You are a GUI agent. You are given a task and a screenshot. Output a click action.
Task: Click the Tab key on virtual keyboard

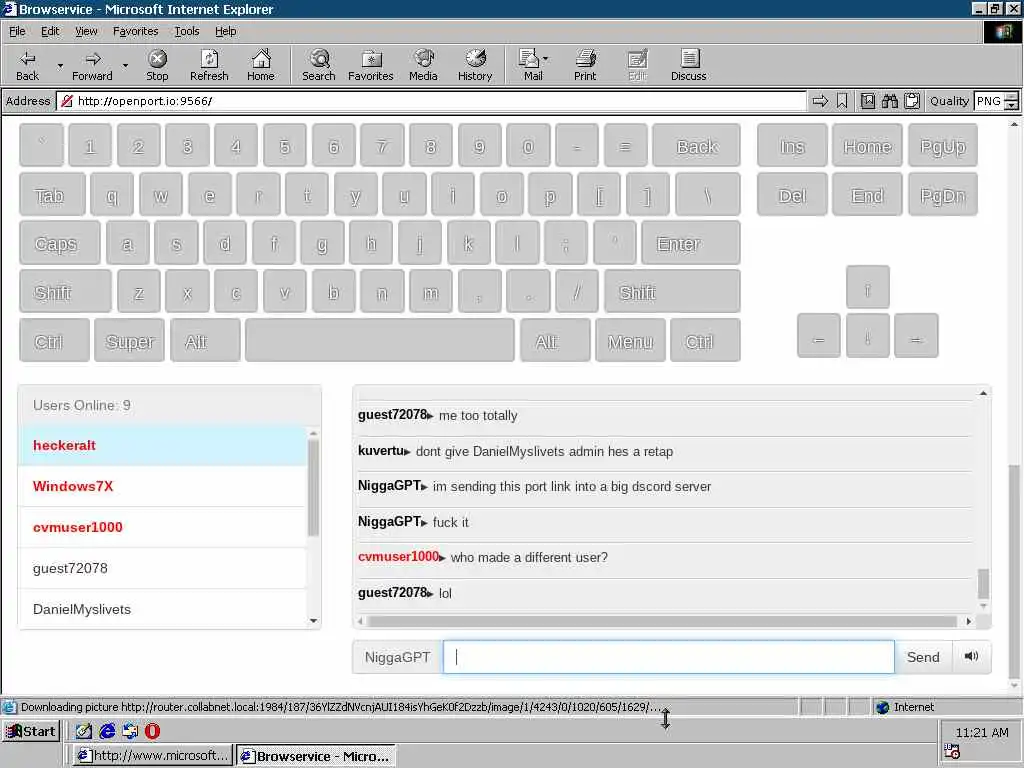52,195
